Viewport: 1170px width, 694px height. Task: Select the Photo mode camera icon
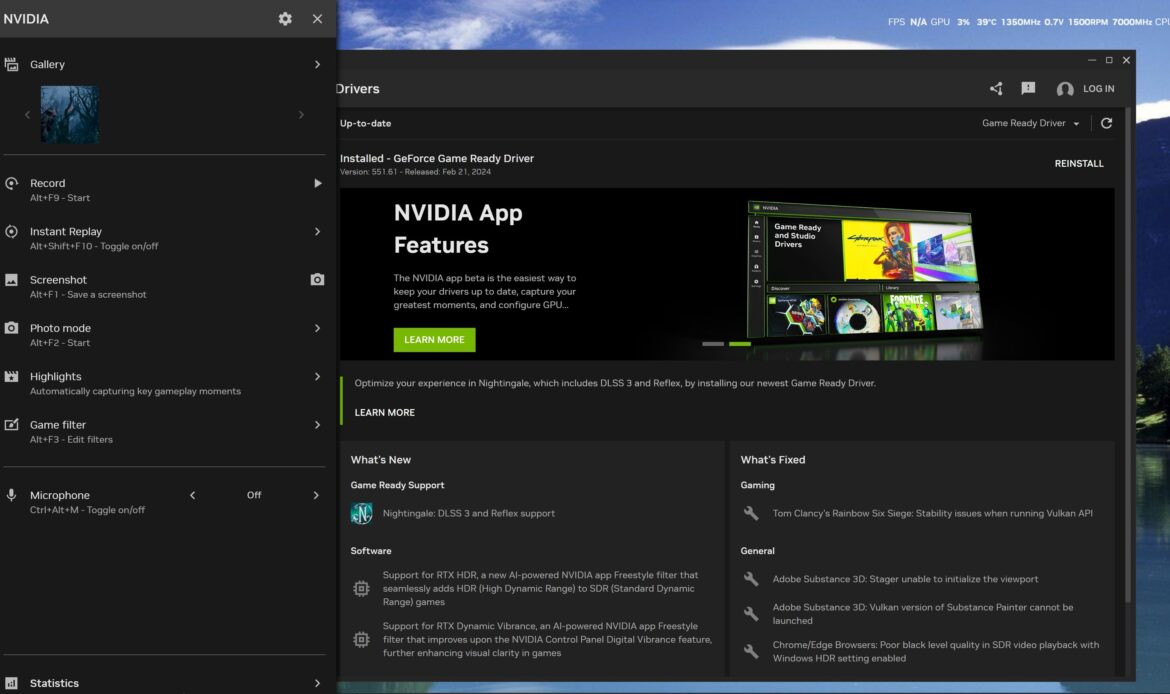pyautogui.click(x=12, y=328)
